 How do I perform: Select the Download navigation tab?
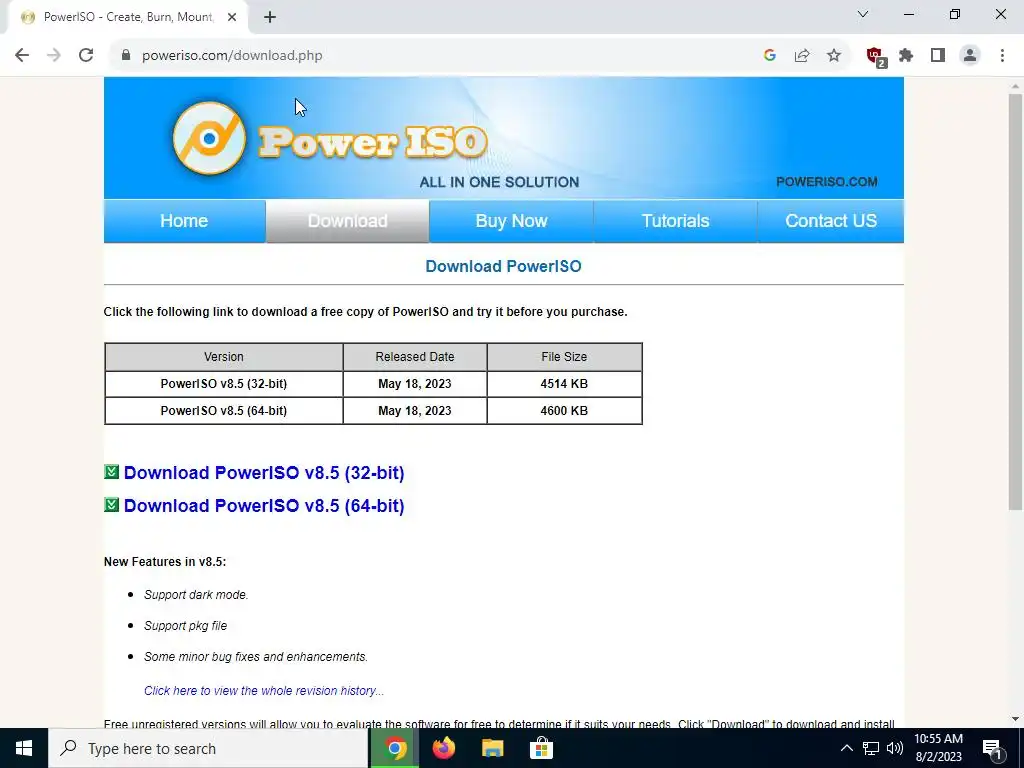pos(347,221)
